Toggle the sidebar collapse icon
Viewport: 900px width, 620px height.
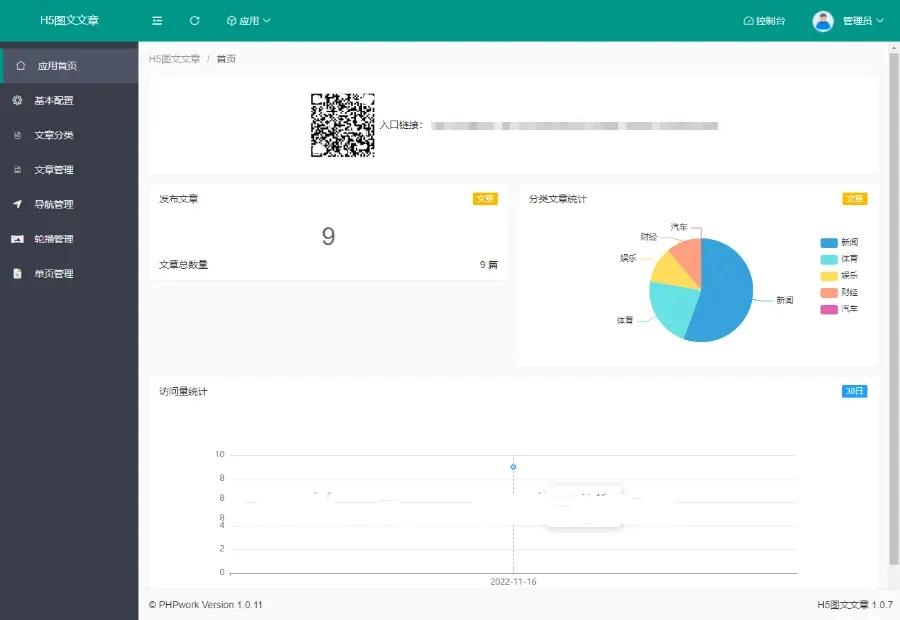157,21
